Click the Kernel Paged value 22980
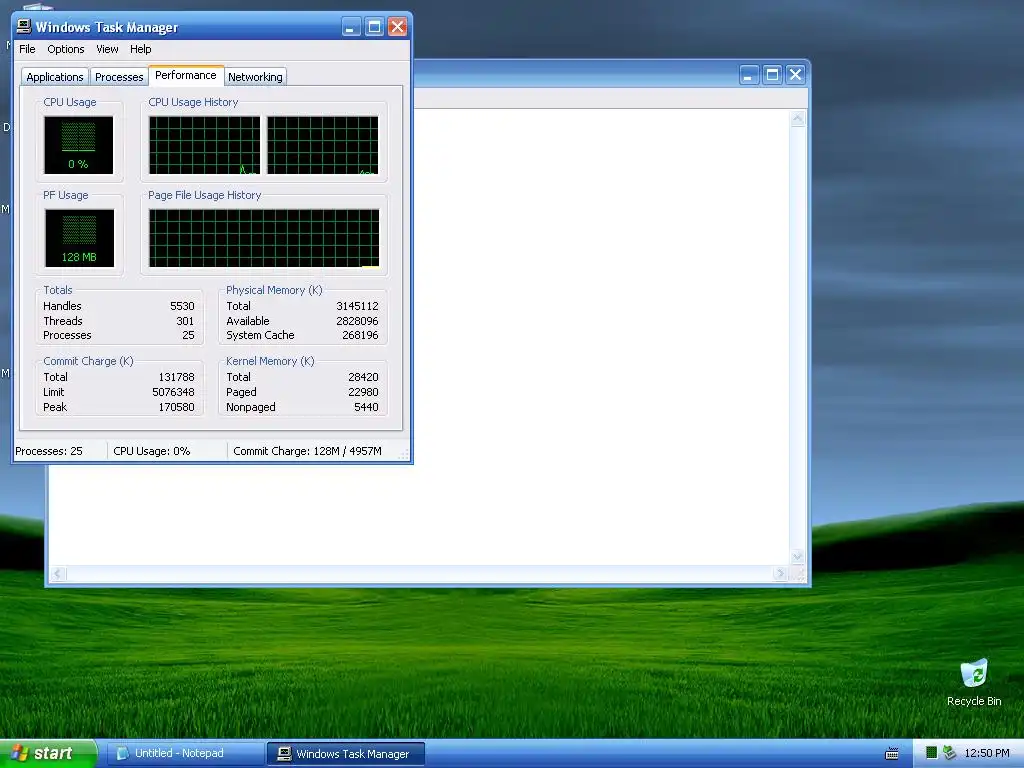The width and height of the screenshot is (1024, 768). coord(363,392)
